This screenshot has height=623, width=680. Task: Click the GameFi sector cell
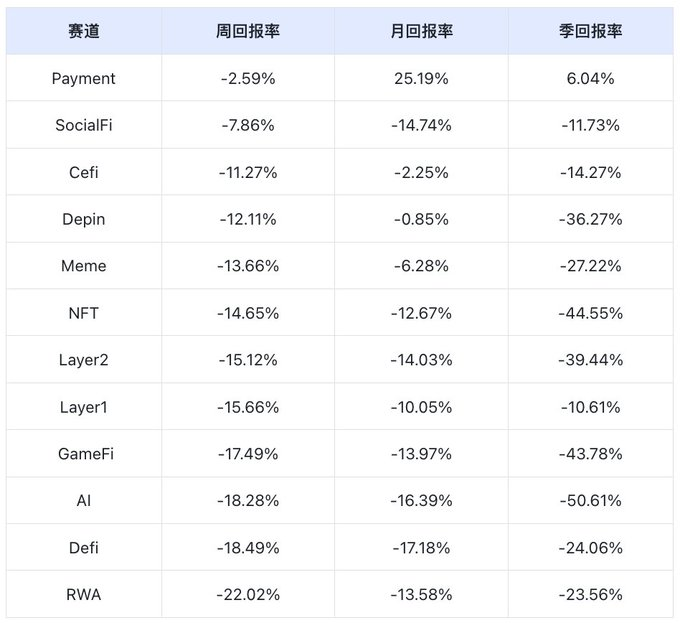86,454
